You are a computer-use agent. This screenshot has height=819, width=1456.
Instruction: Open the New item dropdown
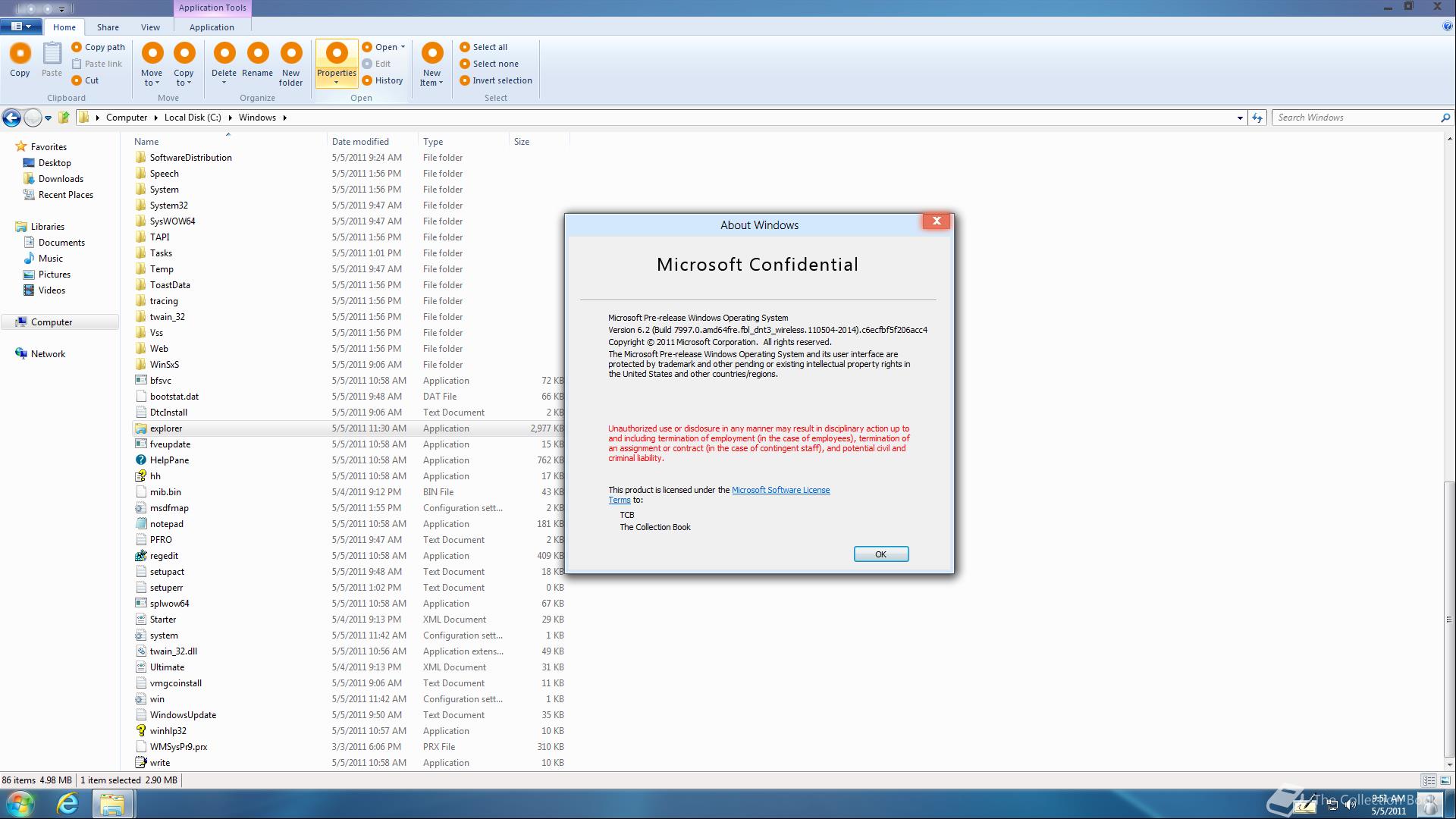coord(432,64)
